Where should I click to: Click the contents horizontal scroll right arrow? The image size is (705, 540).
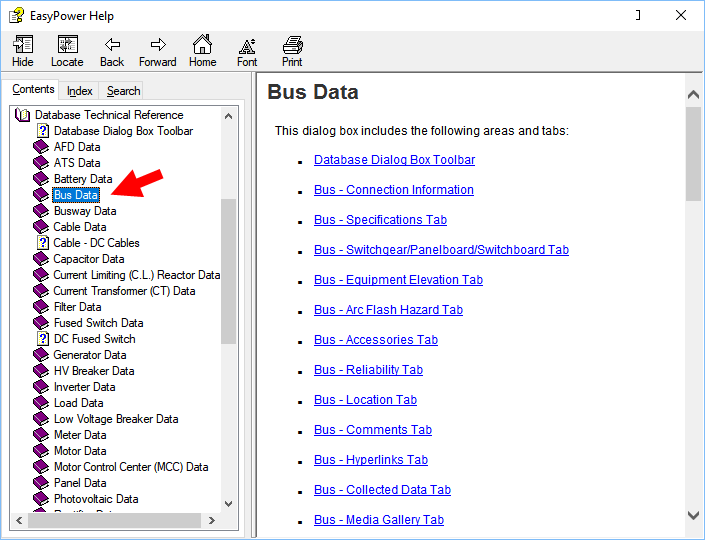pyautogui.click(x=211, y=520)
